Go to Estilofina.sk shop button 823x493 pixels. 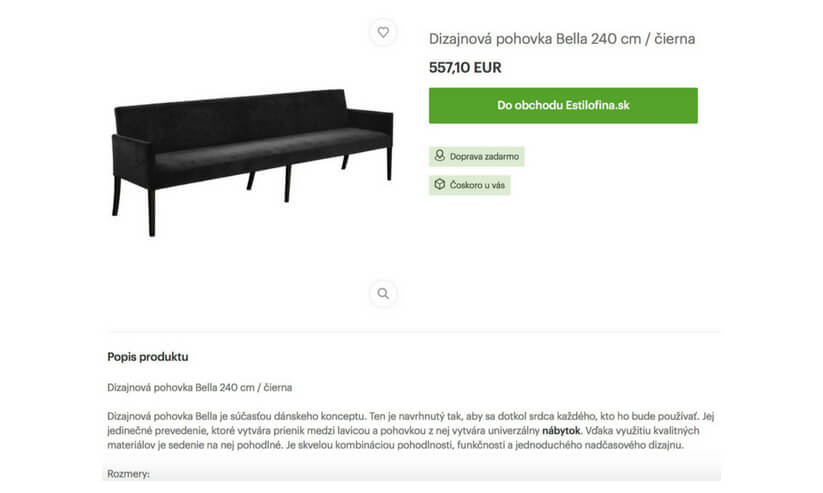coord(563,106)
